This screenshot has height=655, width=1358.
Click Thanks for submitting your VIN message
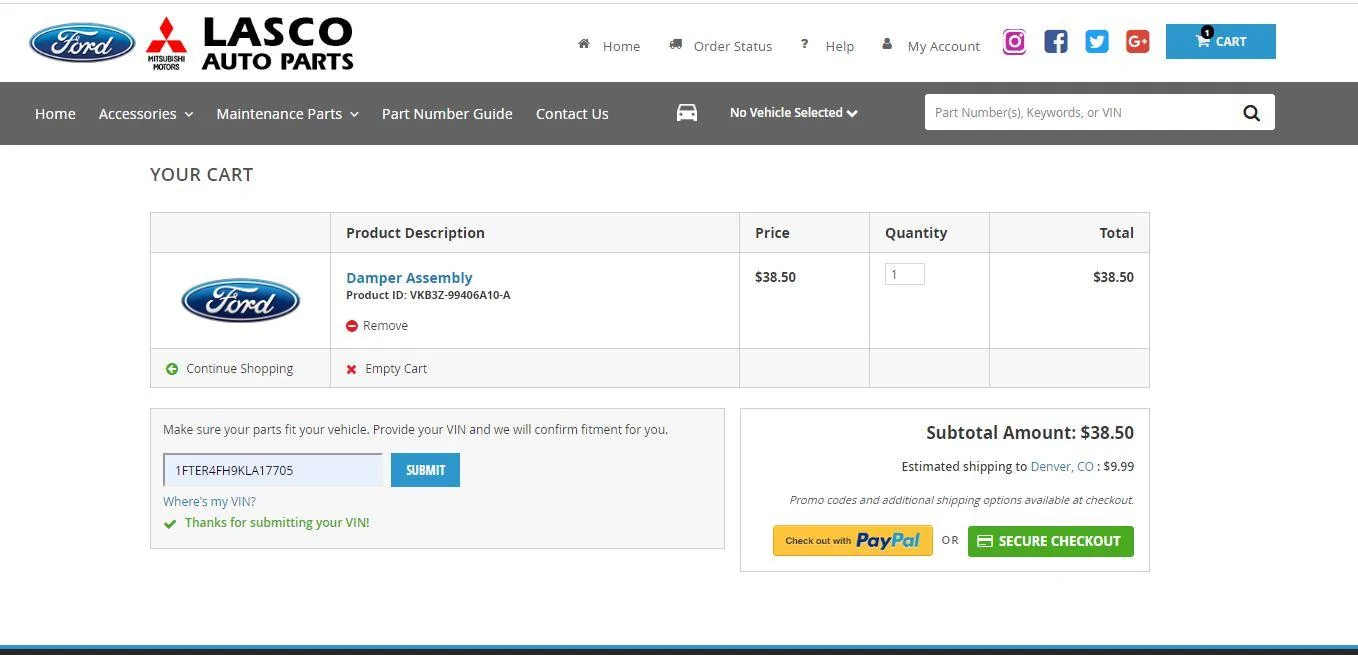pyautogui.click(x=277, y=523)
